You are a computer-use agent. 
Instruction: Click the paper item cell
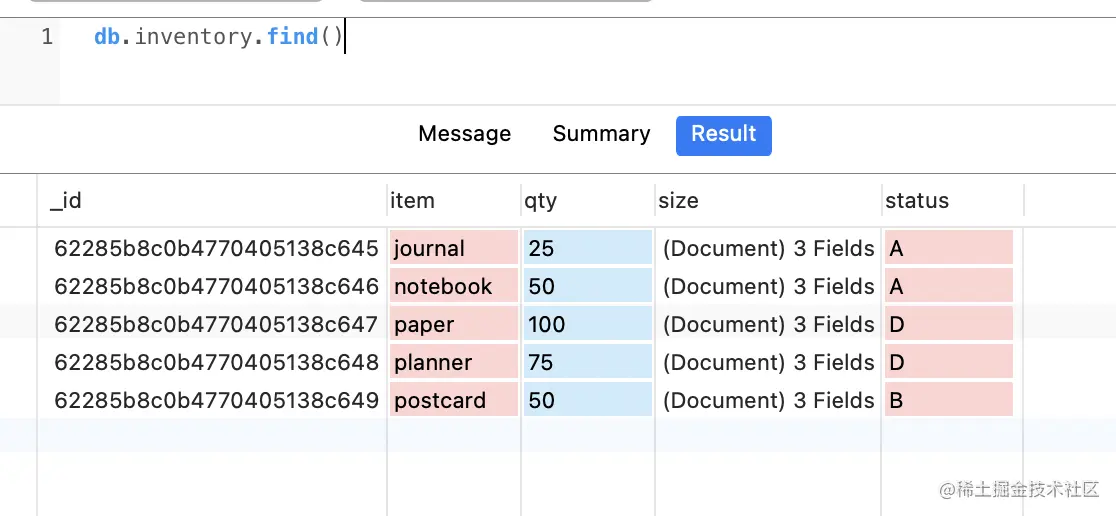coord(453,325)
